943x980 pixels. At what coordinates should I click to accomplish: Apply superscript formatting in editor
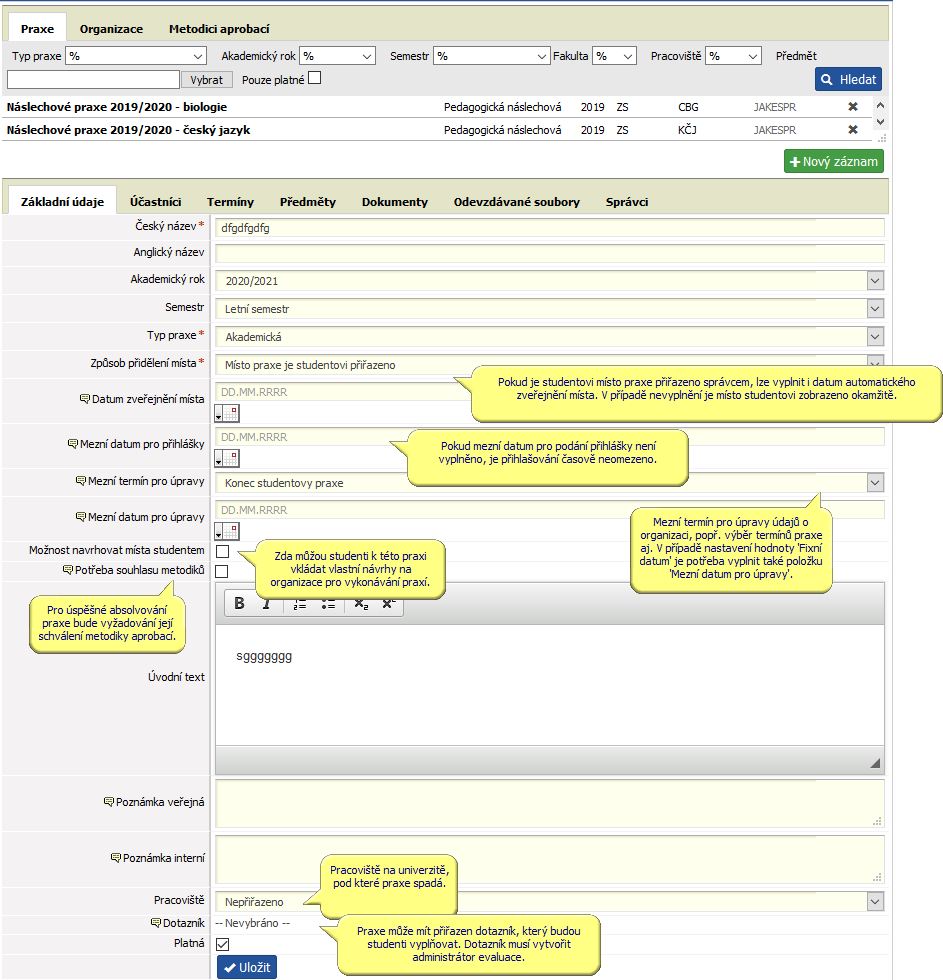[389, 604]
